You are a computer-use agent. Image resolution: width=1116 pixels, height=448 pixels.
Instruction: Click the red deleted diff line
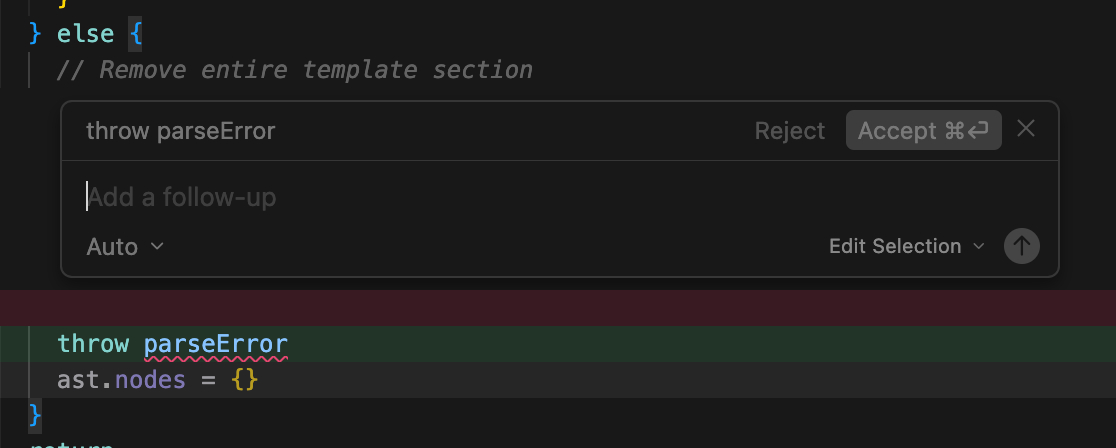558,306
